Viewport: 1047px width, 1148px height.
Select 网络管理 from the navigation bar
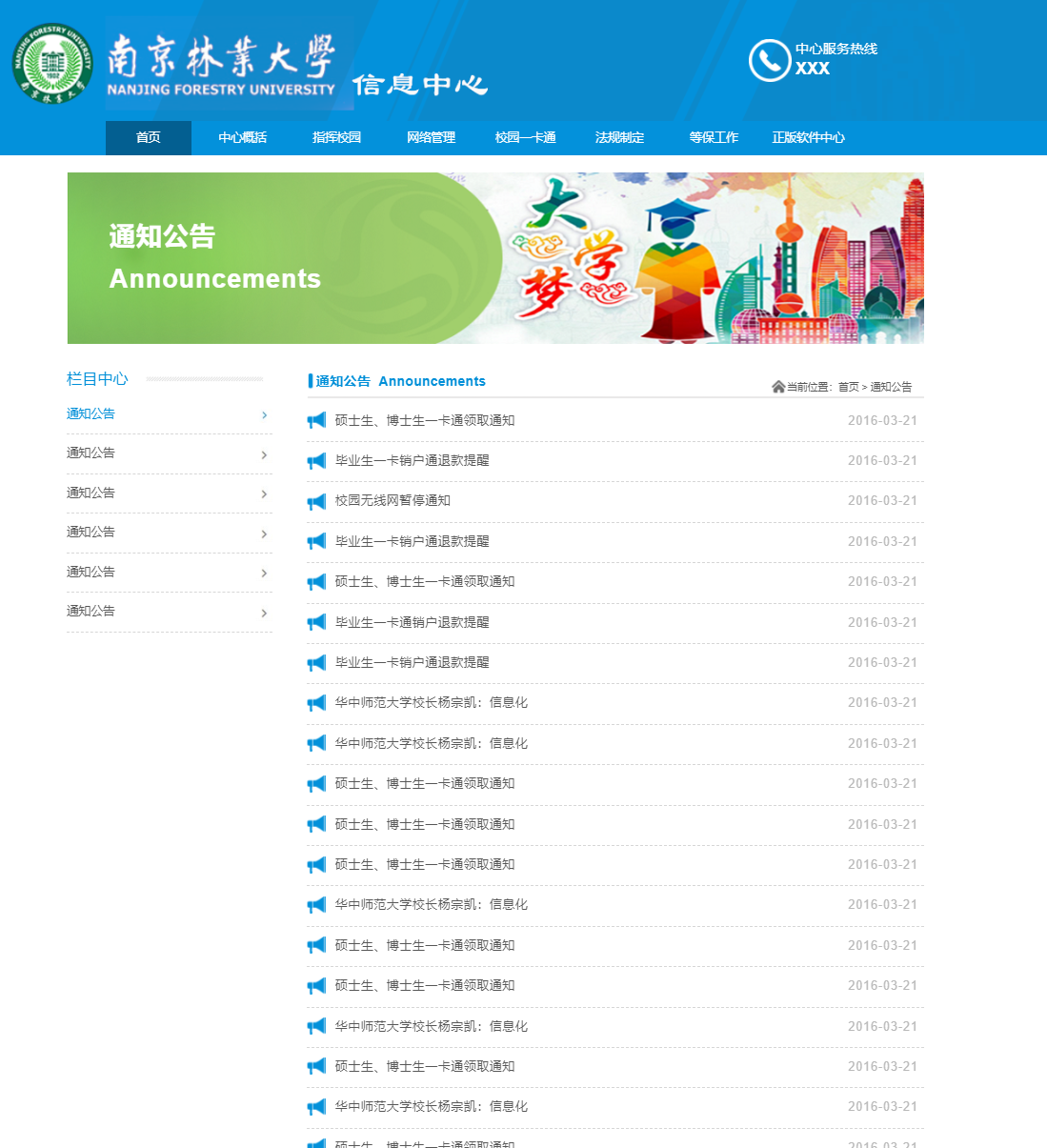pyautogui.click(x=431, y=137)
